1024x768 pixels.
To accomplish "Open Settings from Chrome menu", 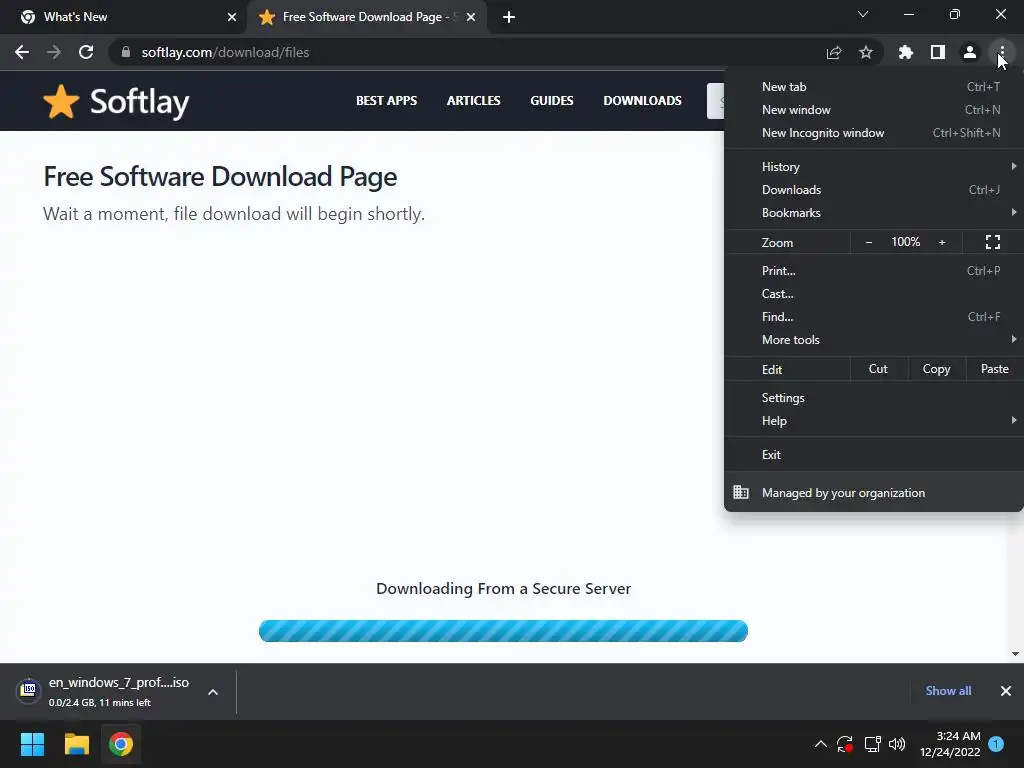I will coord(874,398).
